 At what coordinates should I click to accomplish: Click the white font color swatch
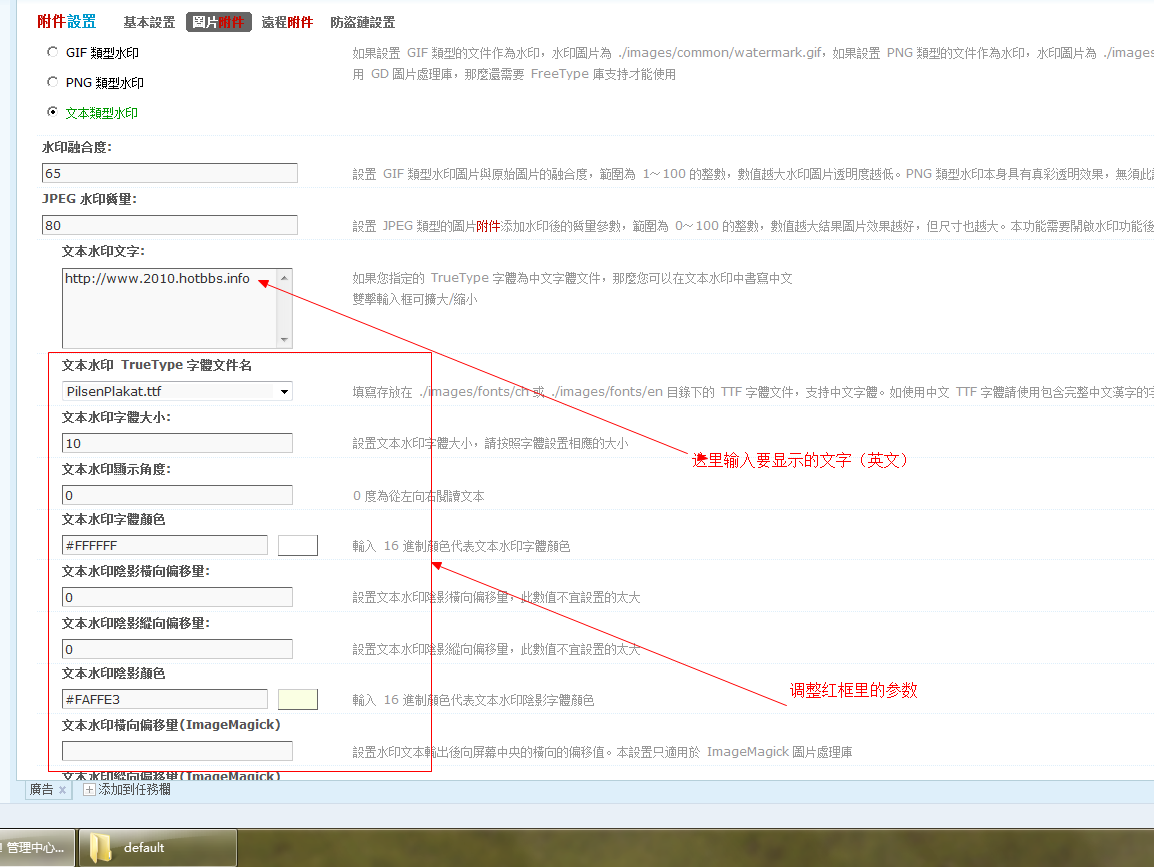298,545
